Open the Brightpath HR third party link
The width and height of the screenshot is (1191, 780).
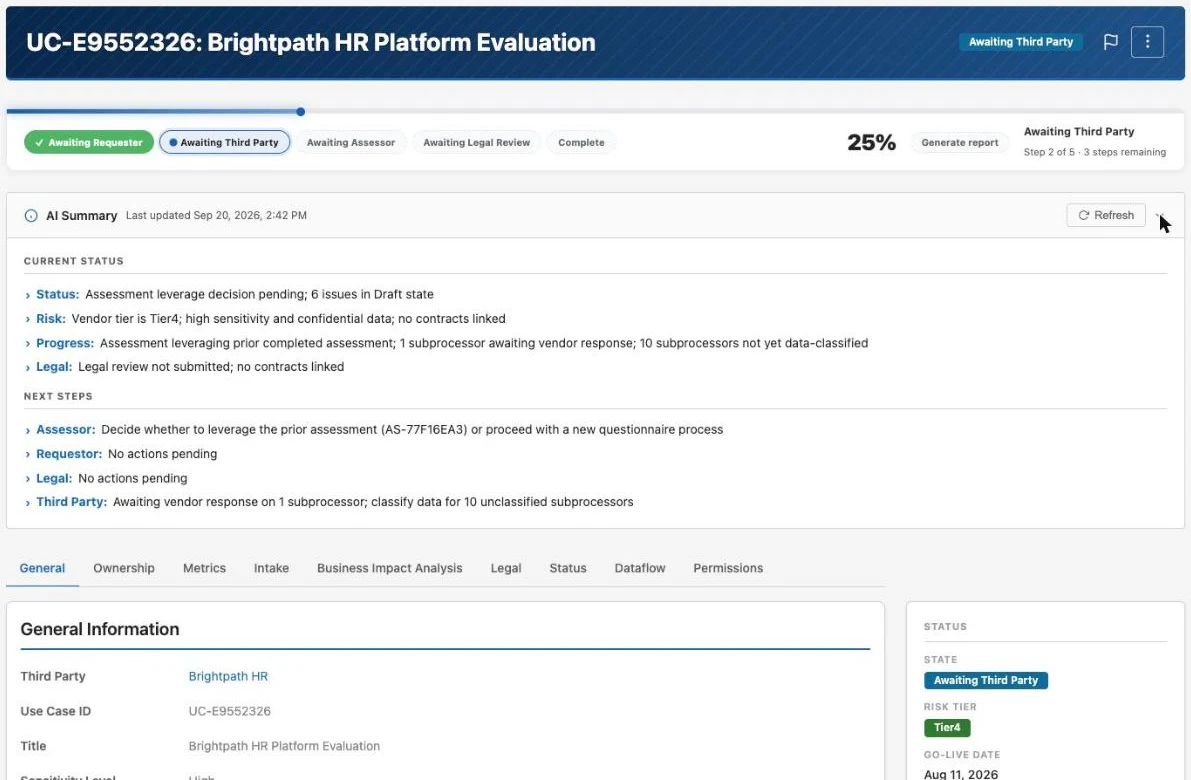[x=228, y=676]
